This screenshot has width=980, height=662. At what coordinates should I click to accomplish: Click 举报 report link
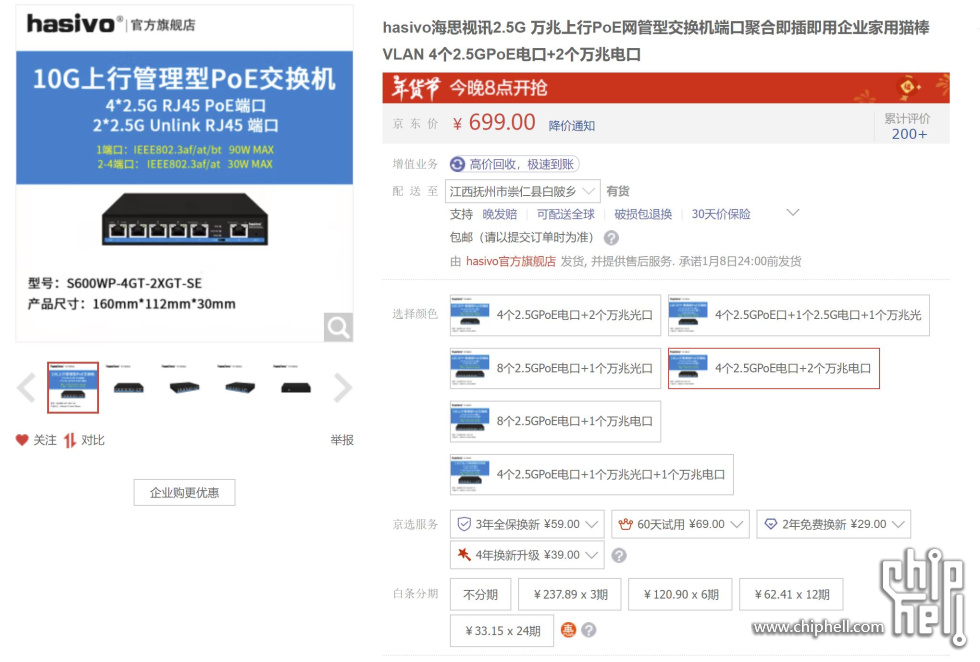point(342,440)
